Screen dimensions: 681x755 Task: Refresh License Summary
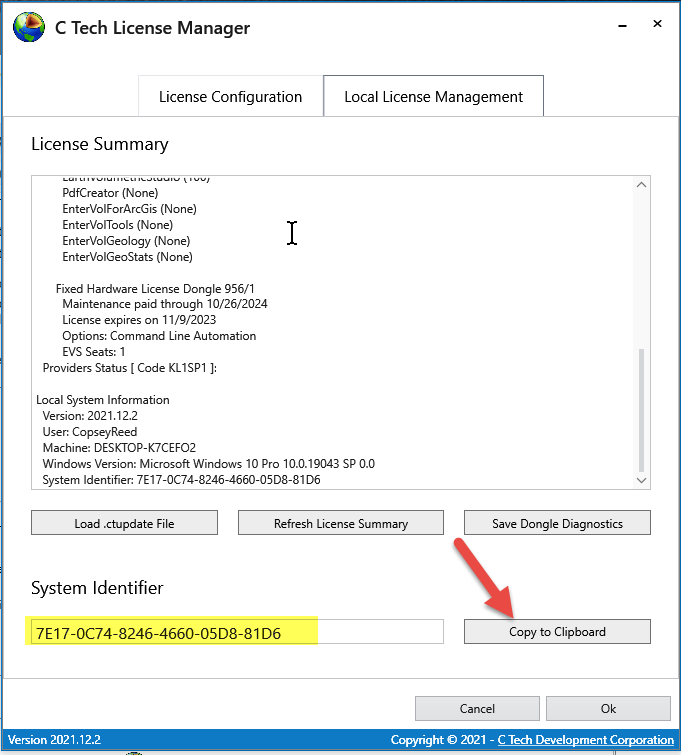coord(340,523)
